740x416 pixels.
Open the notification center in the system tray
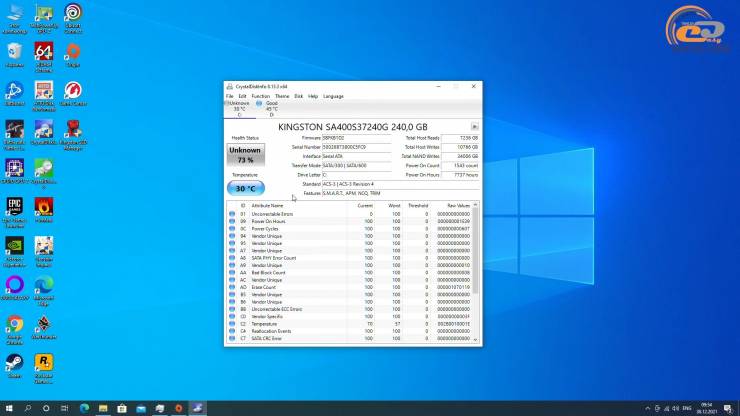pyautogui.click(x=728, y=408)
